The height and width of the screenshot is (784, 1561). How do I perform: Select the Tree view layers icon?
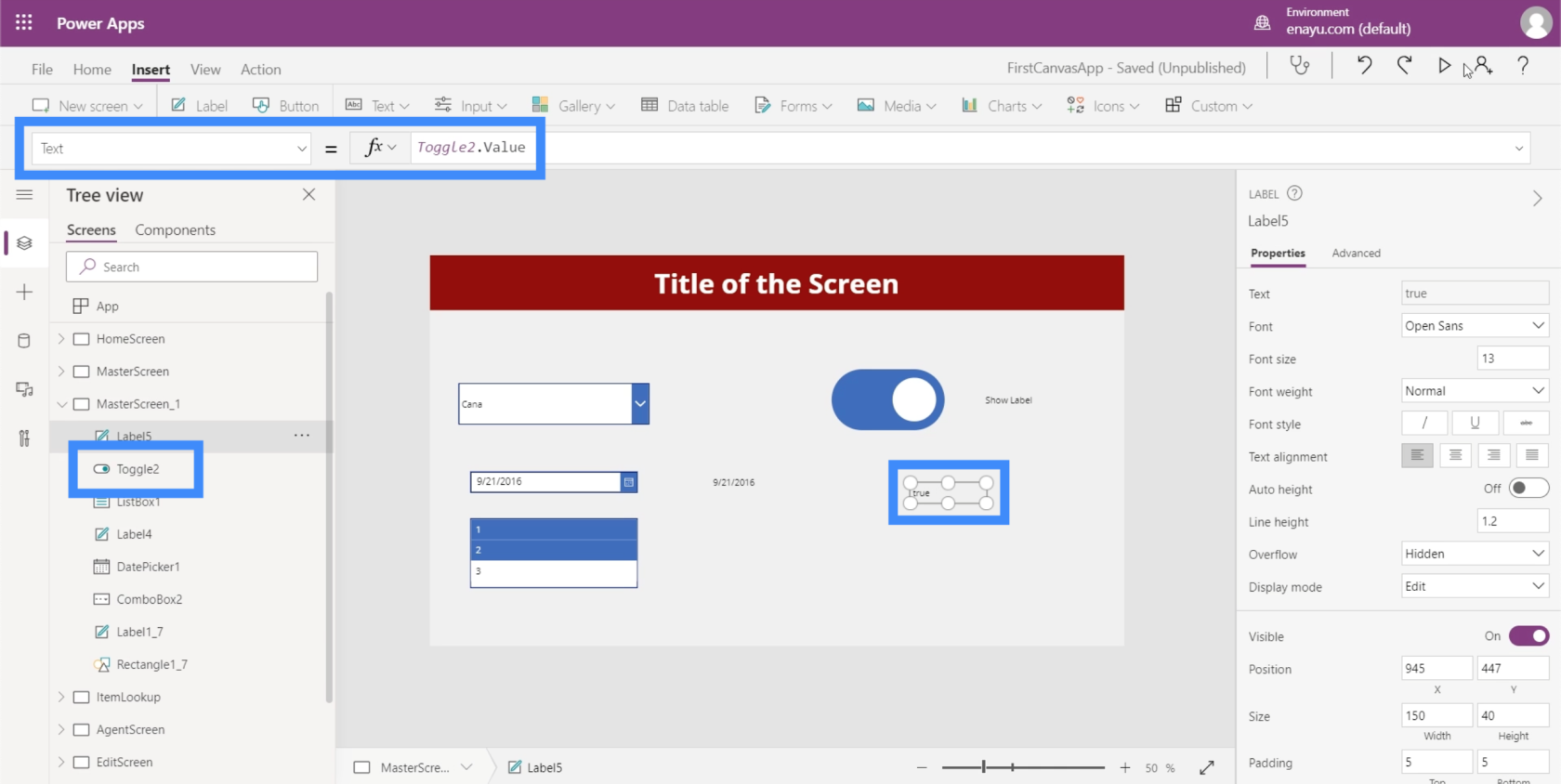(24, 243)
